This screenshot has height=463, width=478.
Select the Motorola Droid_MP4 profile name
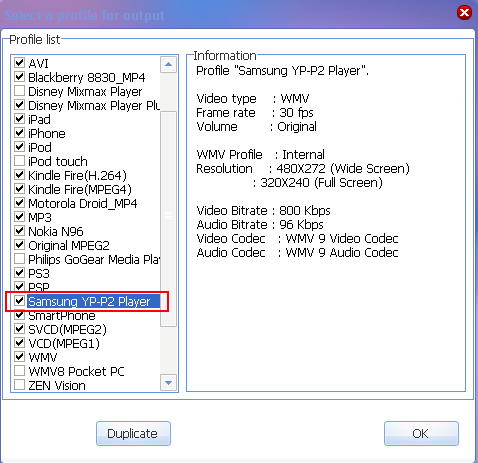click(x=83, y=203)
